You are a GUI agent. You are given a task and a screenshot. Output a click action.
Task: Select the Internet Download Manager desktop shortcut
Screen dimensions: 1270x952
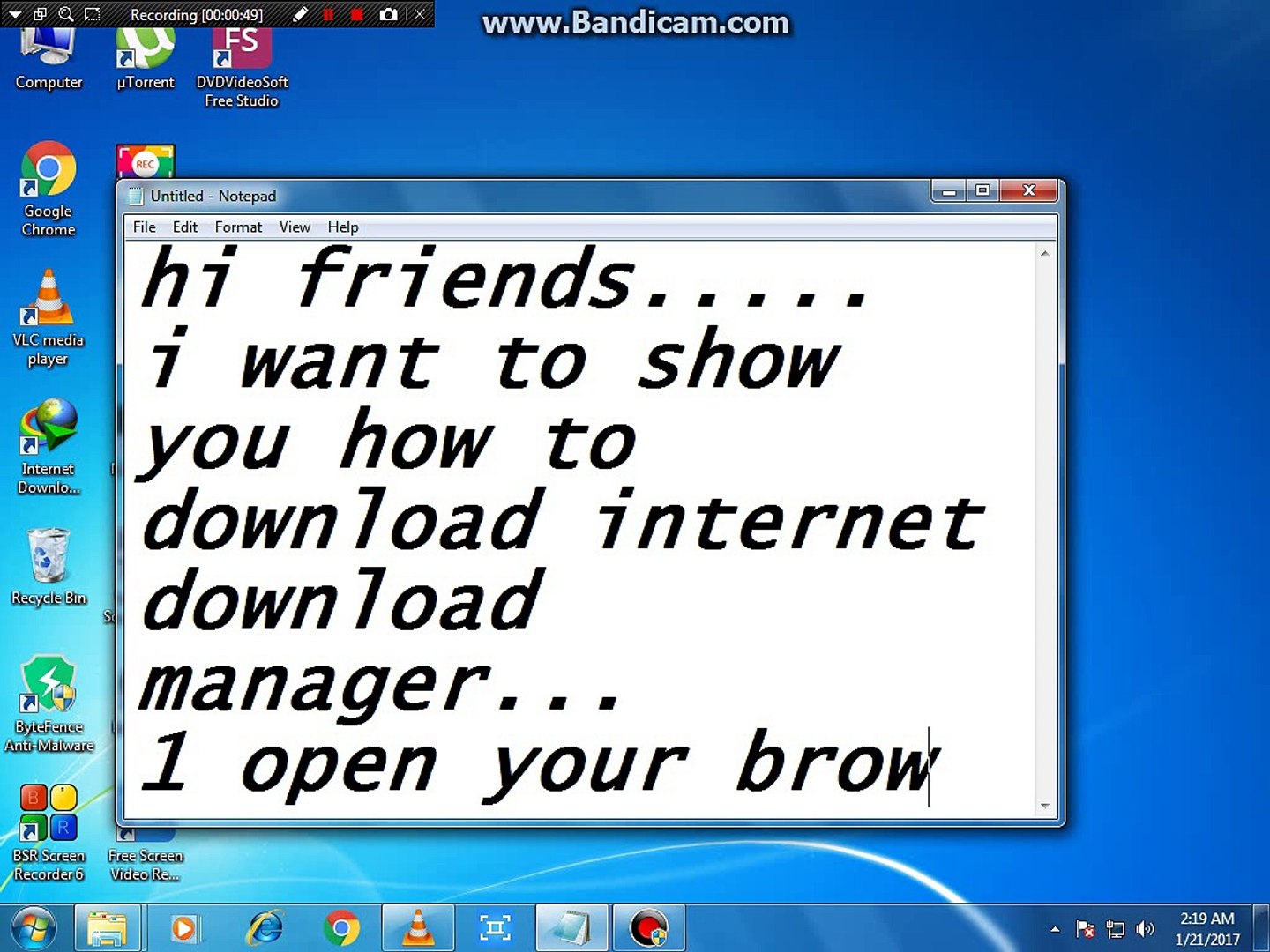click(49, 447)
